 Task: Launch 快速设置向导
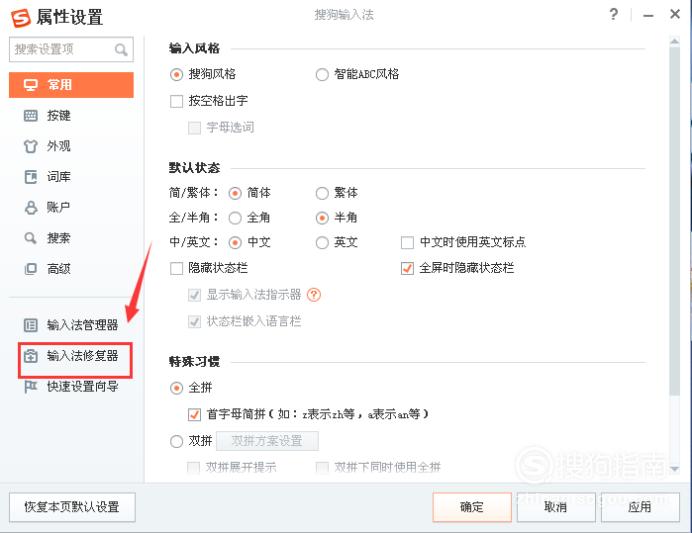pos(71,387)
